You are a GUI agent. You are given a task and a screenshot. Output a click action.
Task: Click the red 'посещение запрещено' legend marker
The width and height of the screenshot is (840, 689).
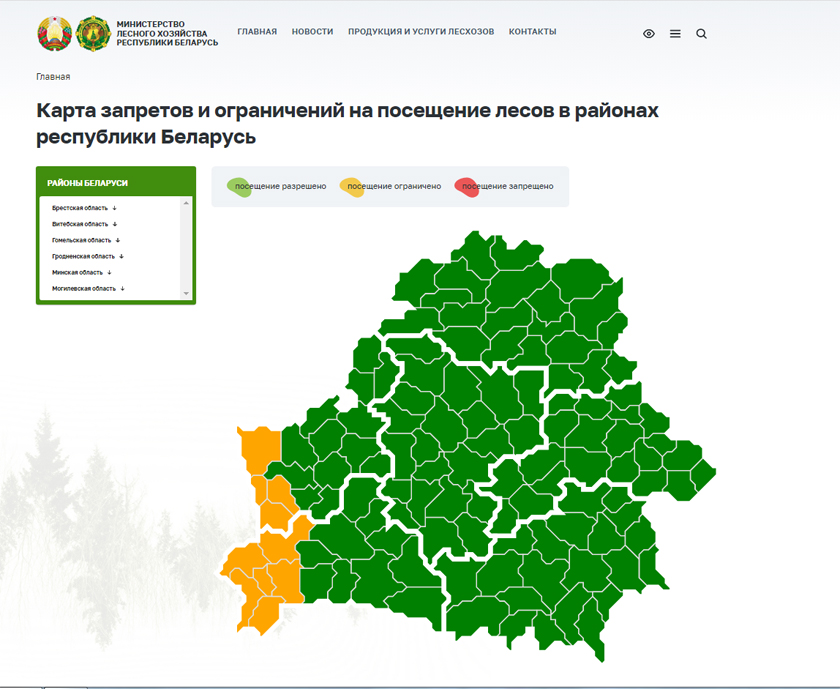click(x=465, y=186)
